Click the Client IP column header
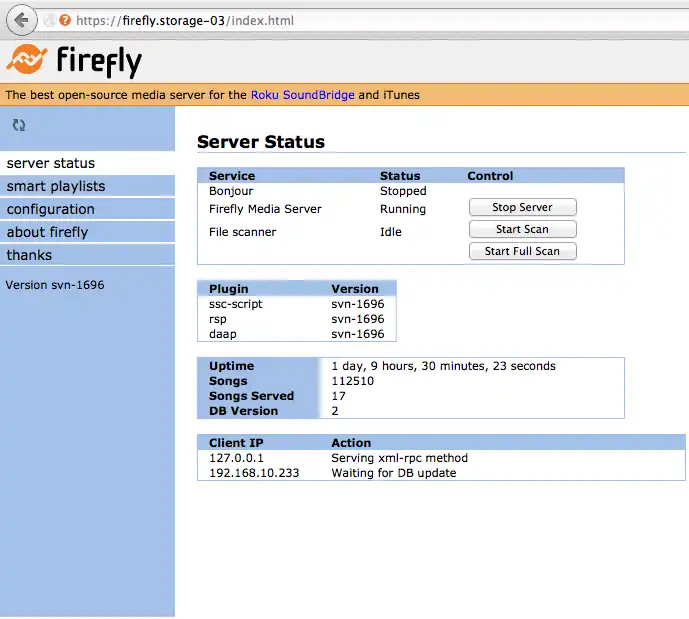 point(236,442)
